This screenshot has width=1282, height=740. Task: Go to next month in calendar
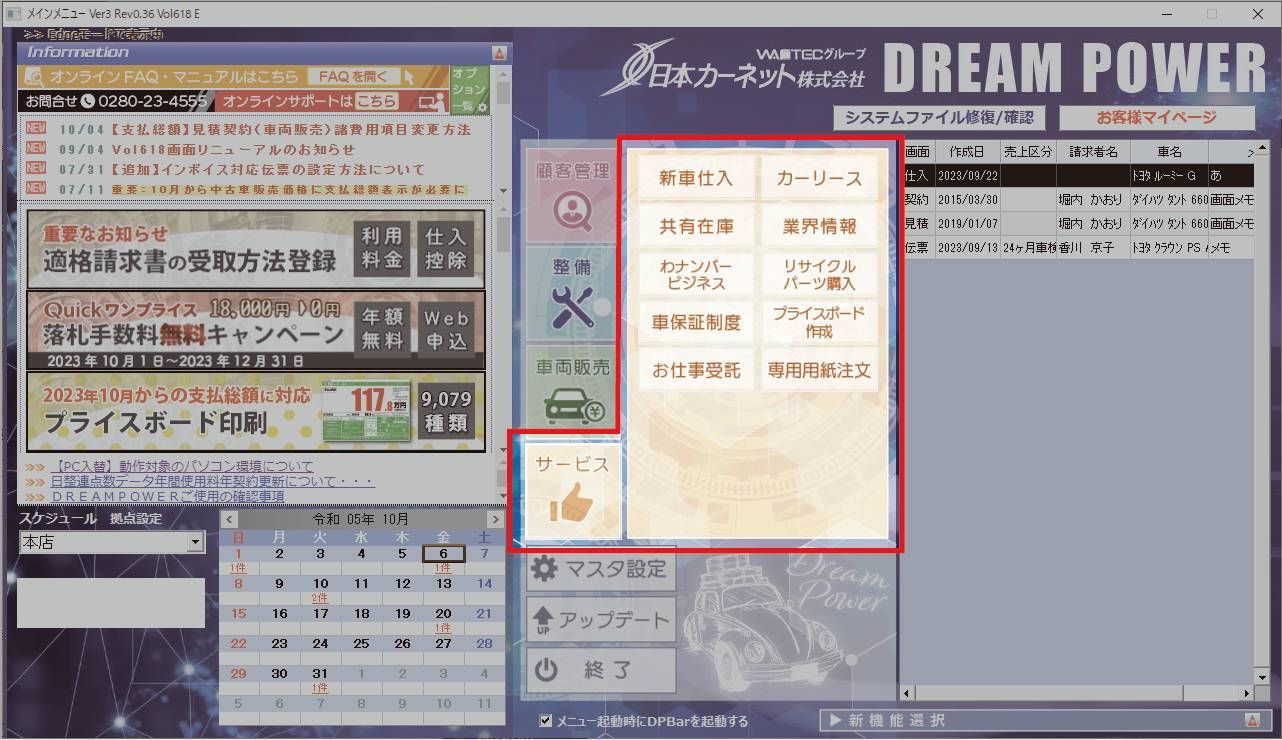tap(495, 519)
